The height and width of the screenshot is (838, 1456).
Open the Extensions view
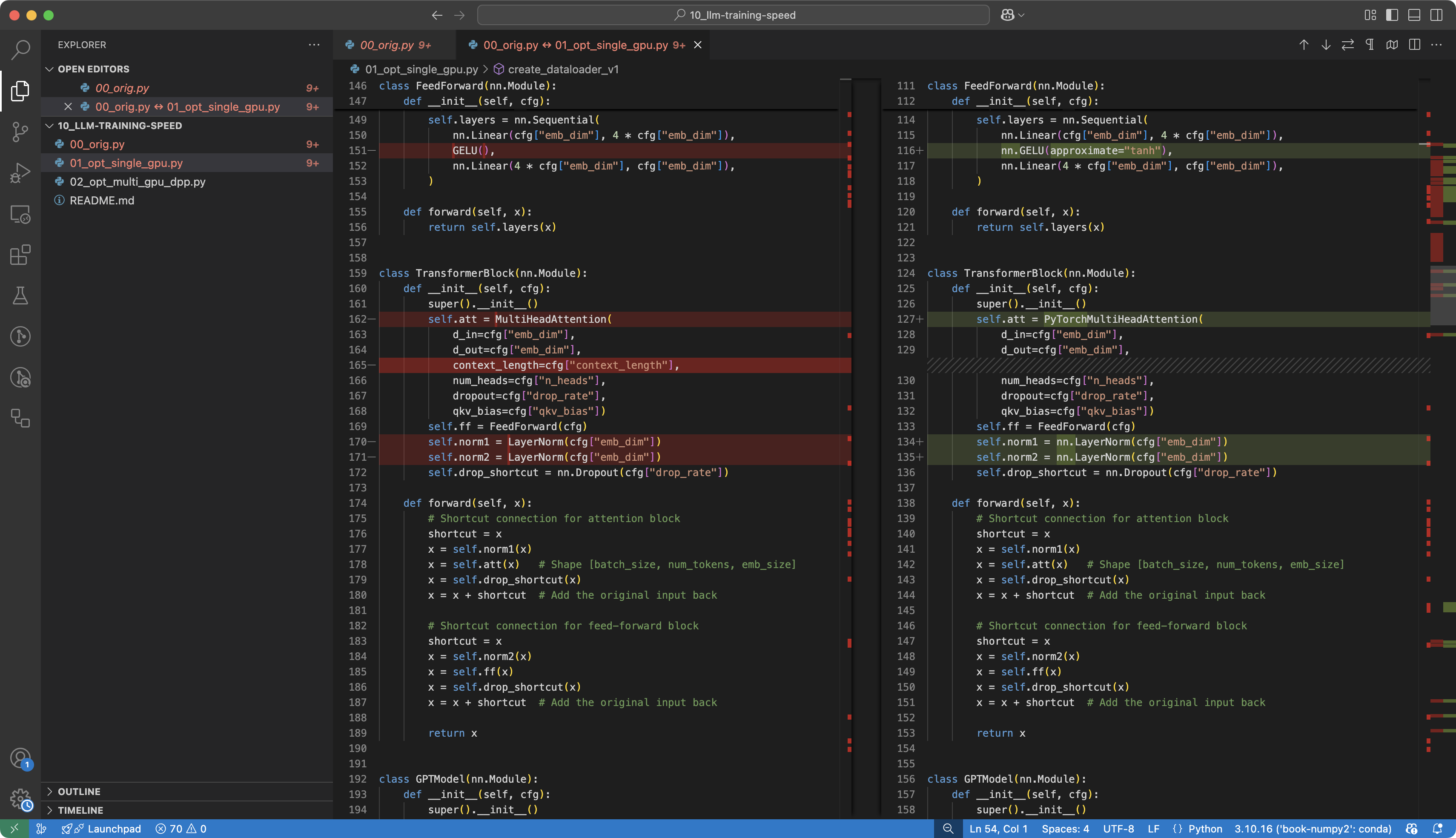20,255
